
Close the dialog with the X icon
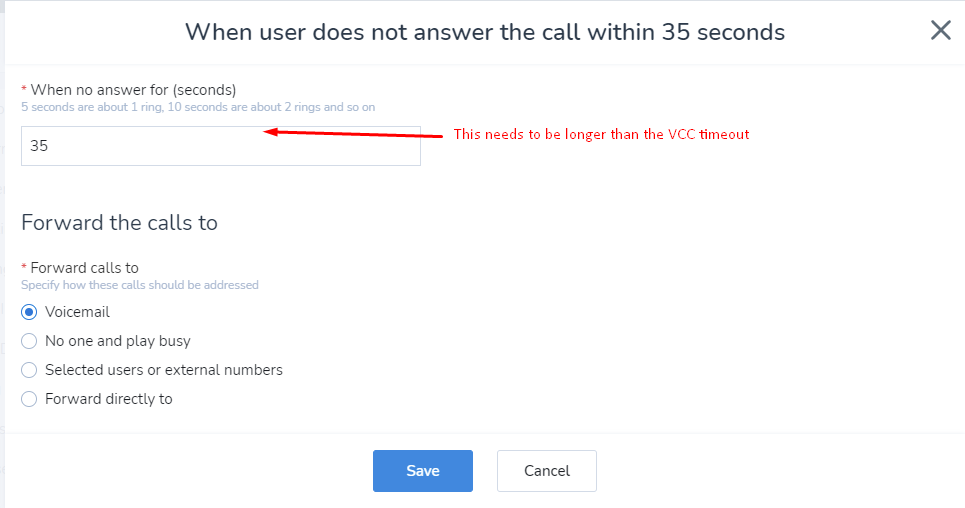pyautogui.click(x=940, y=31)
